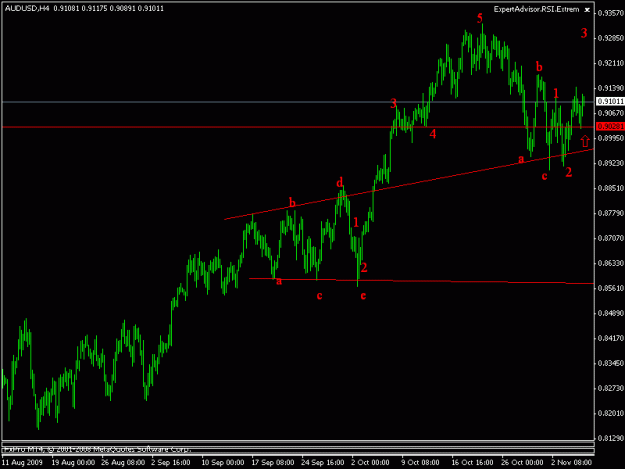This screenshot has height=469, width=625.
Task: Select the gray current bid price line
Action: (x=298, y=102)
